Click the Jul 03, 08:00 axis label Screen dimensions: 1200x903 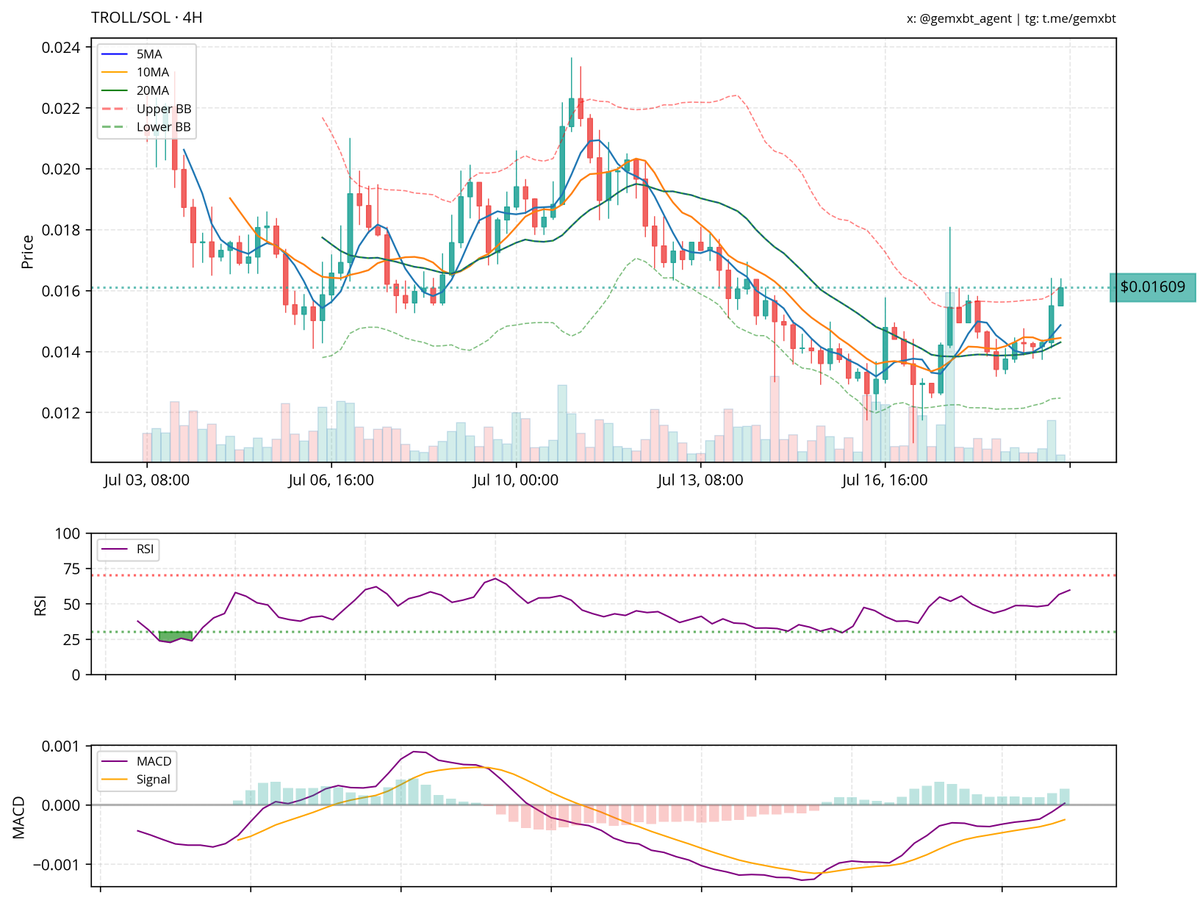click(x=146, y=480)
